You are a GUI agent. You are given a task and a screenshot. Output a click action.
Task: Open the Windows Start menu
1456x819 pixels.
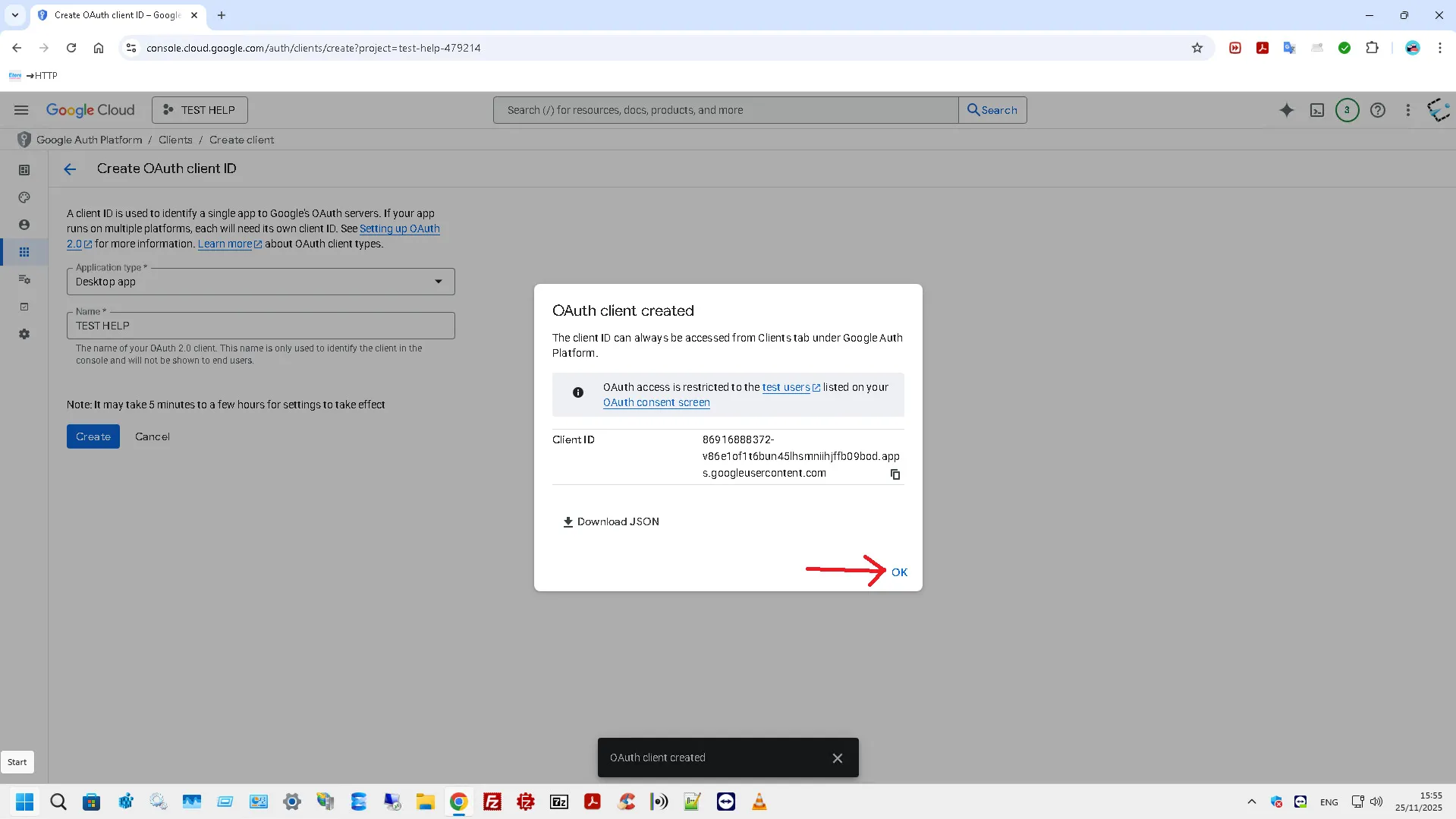pos(24,802)
